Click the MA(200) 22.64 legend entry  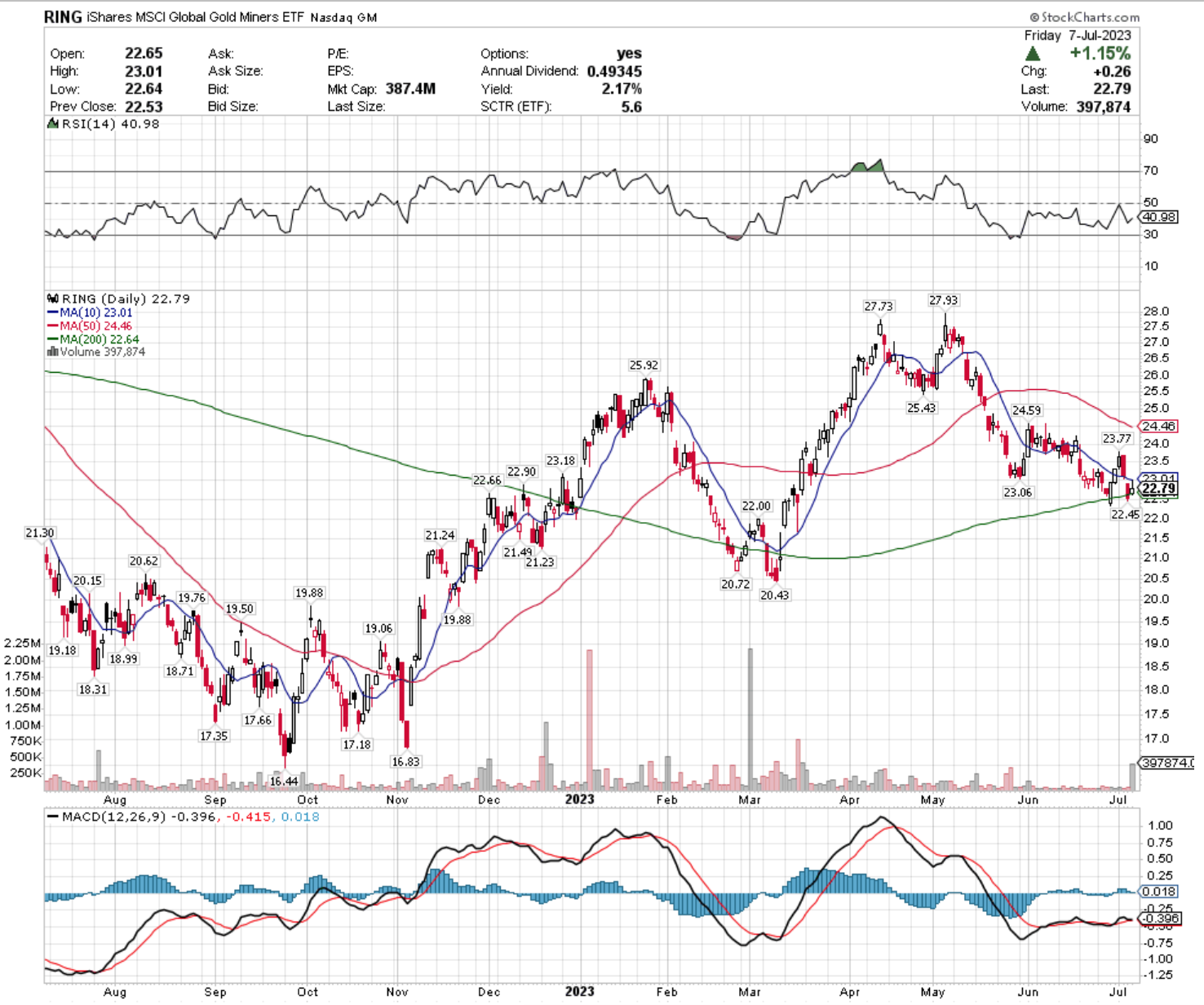[x=93, y=339]
